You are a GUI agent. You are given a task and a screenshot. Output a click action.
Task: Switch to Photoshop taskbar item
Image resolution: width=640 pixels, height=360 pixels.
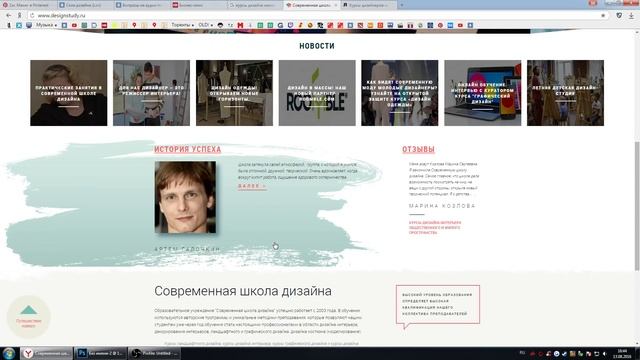(x=101, y=353)
